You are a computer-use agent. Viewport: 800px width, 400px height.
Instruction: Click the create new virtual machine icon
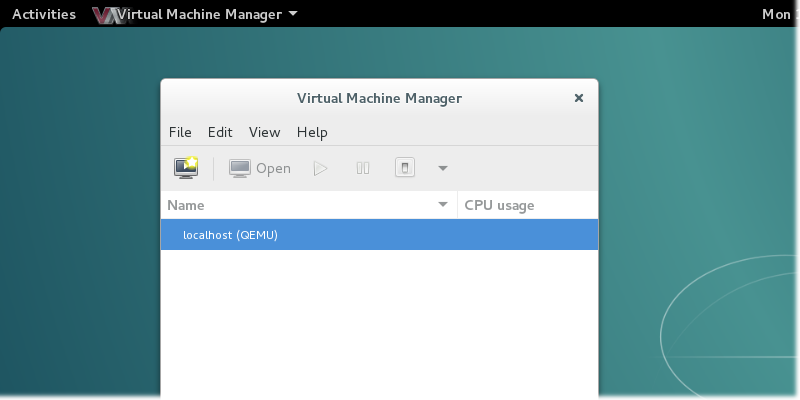pyautogui.click(x=186, y=168)
